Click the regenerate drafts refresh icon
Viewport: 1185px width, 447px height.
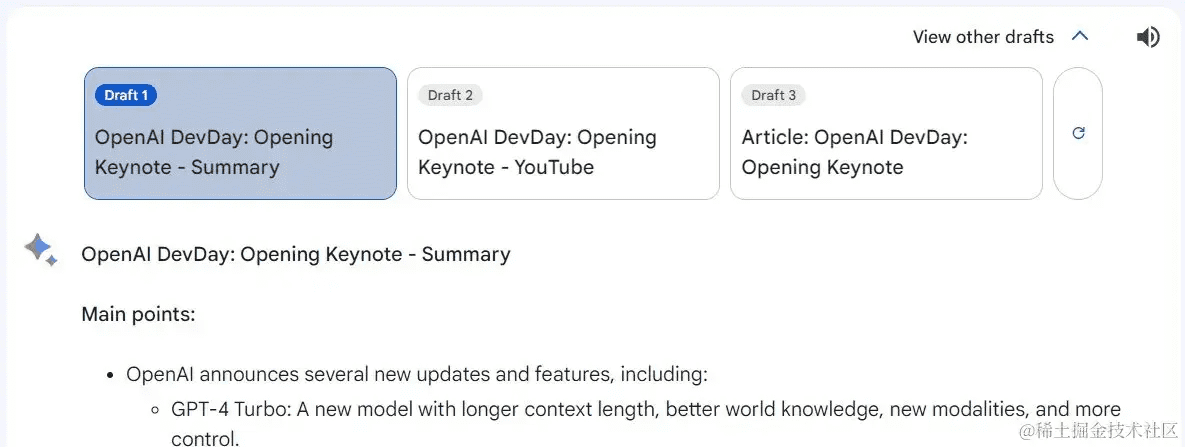pyautogui.click(x=1078, y=133)
